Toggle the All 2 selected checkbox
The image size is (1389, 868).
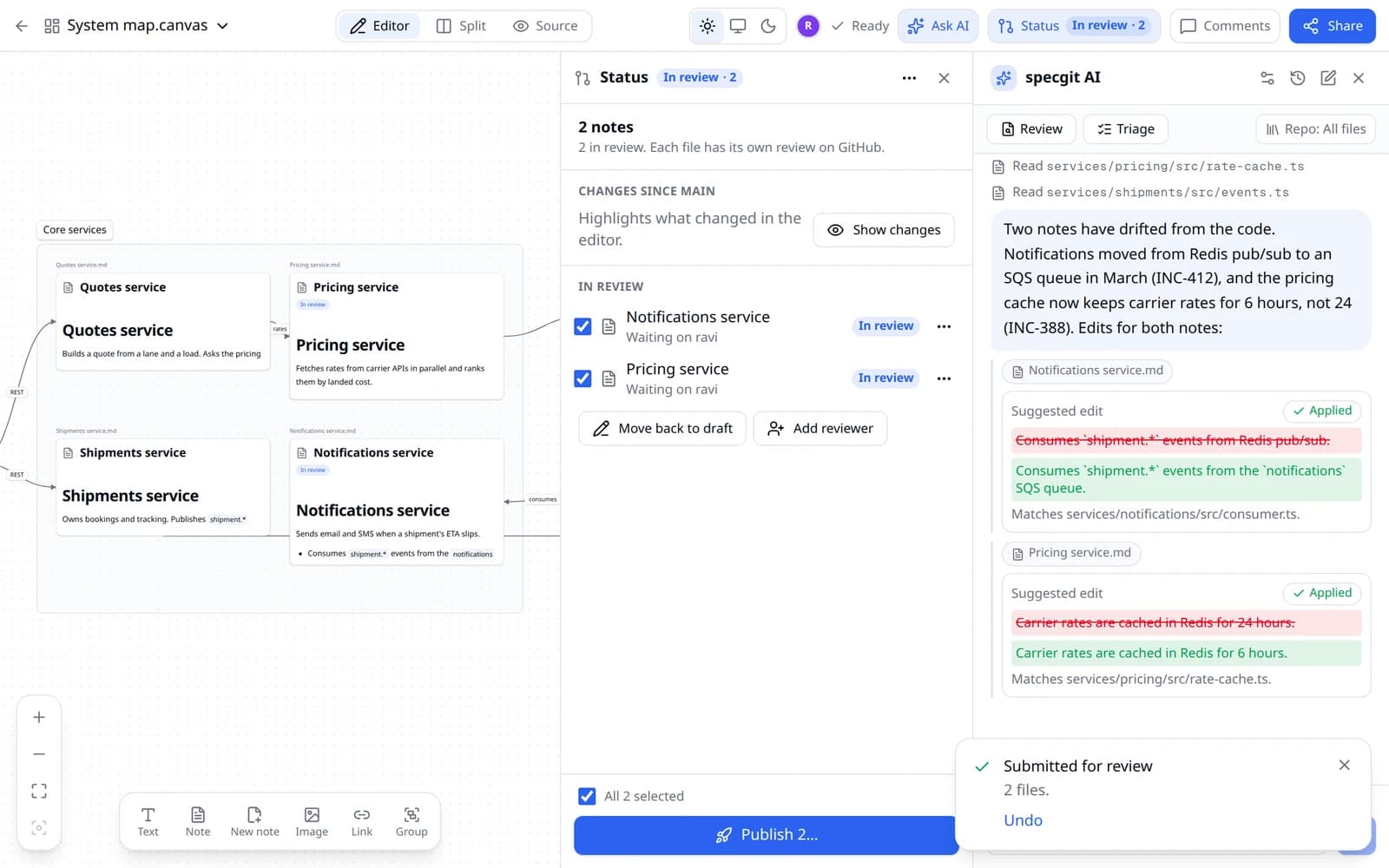(x=587, y=796)
